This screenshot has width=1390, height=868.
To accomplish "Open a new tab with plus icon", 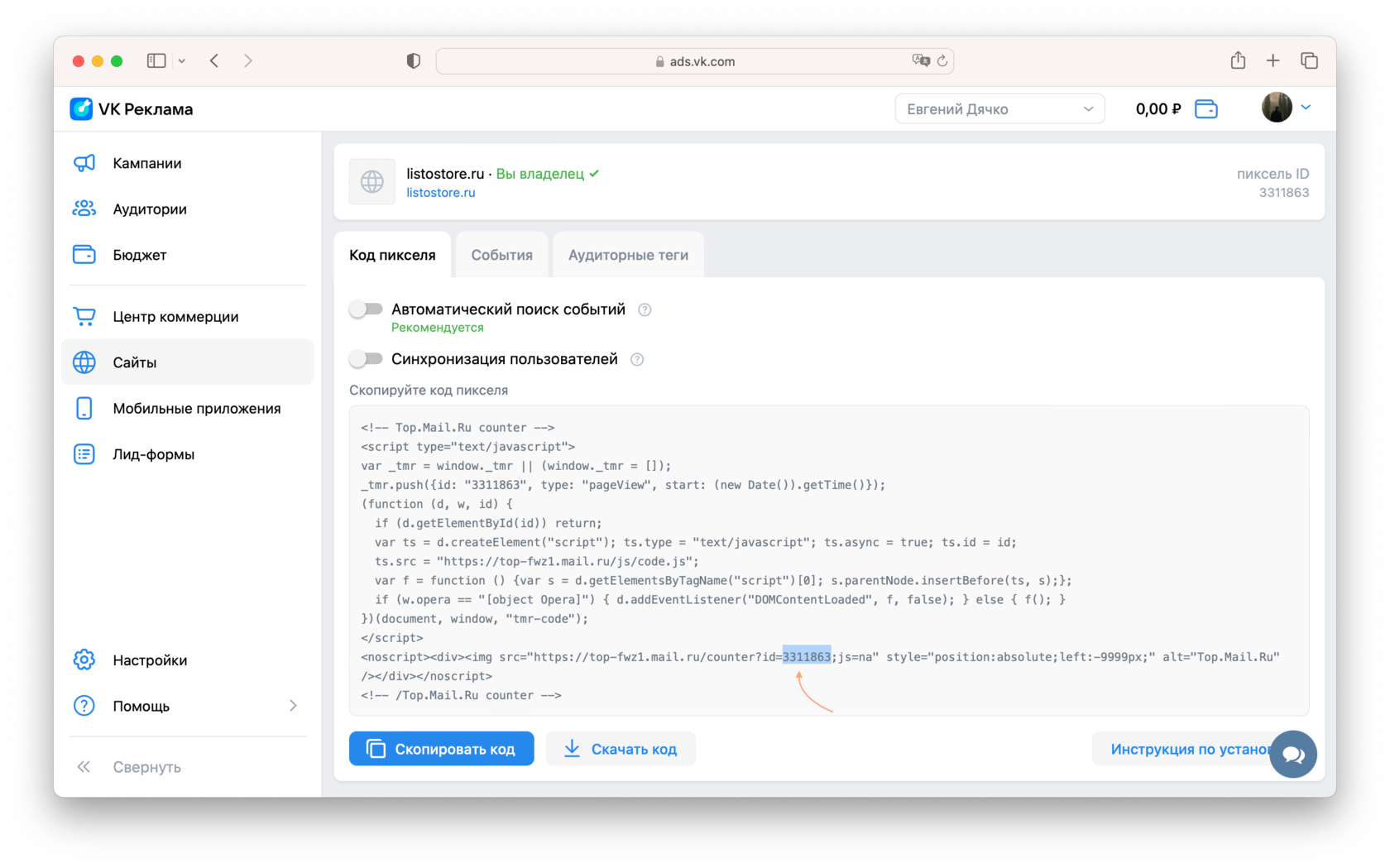I will 1273,60.
